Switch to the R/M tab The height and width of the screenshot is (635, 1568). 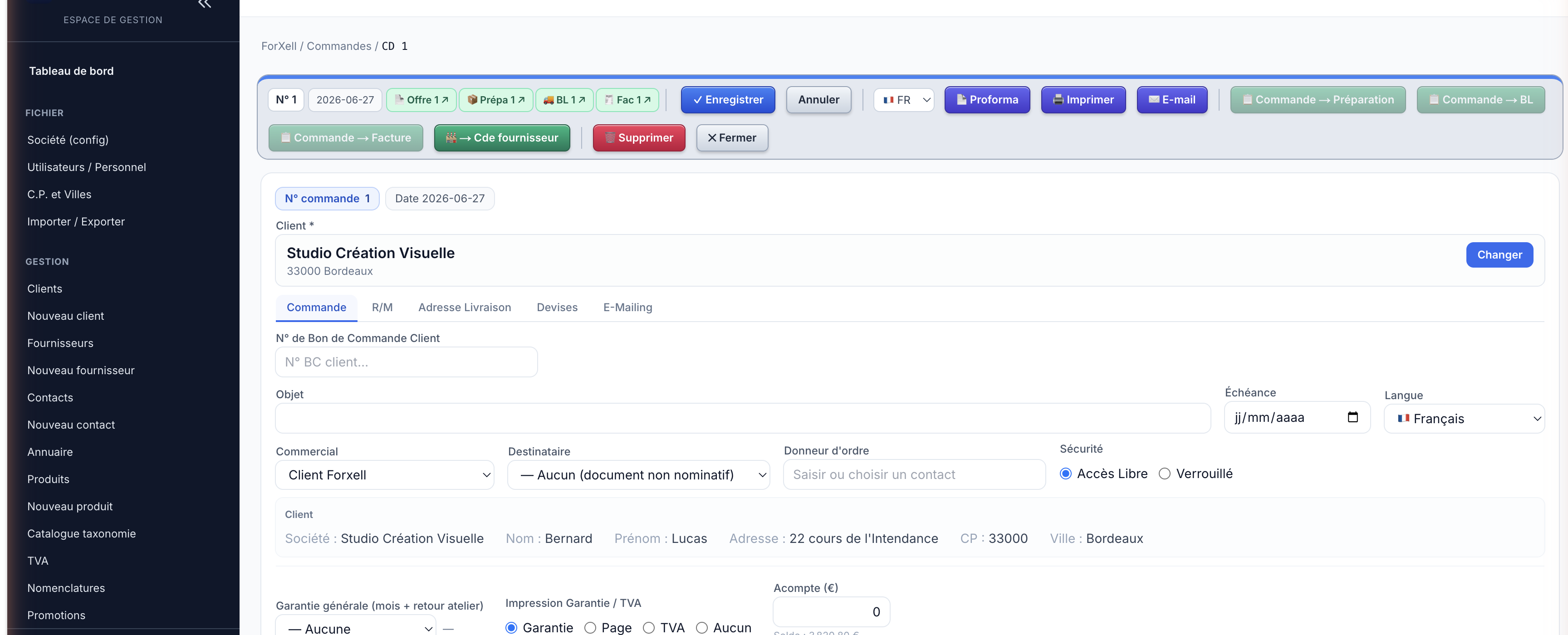382,308
